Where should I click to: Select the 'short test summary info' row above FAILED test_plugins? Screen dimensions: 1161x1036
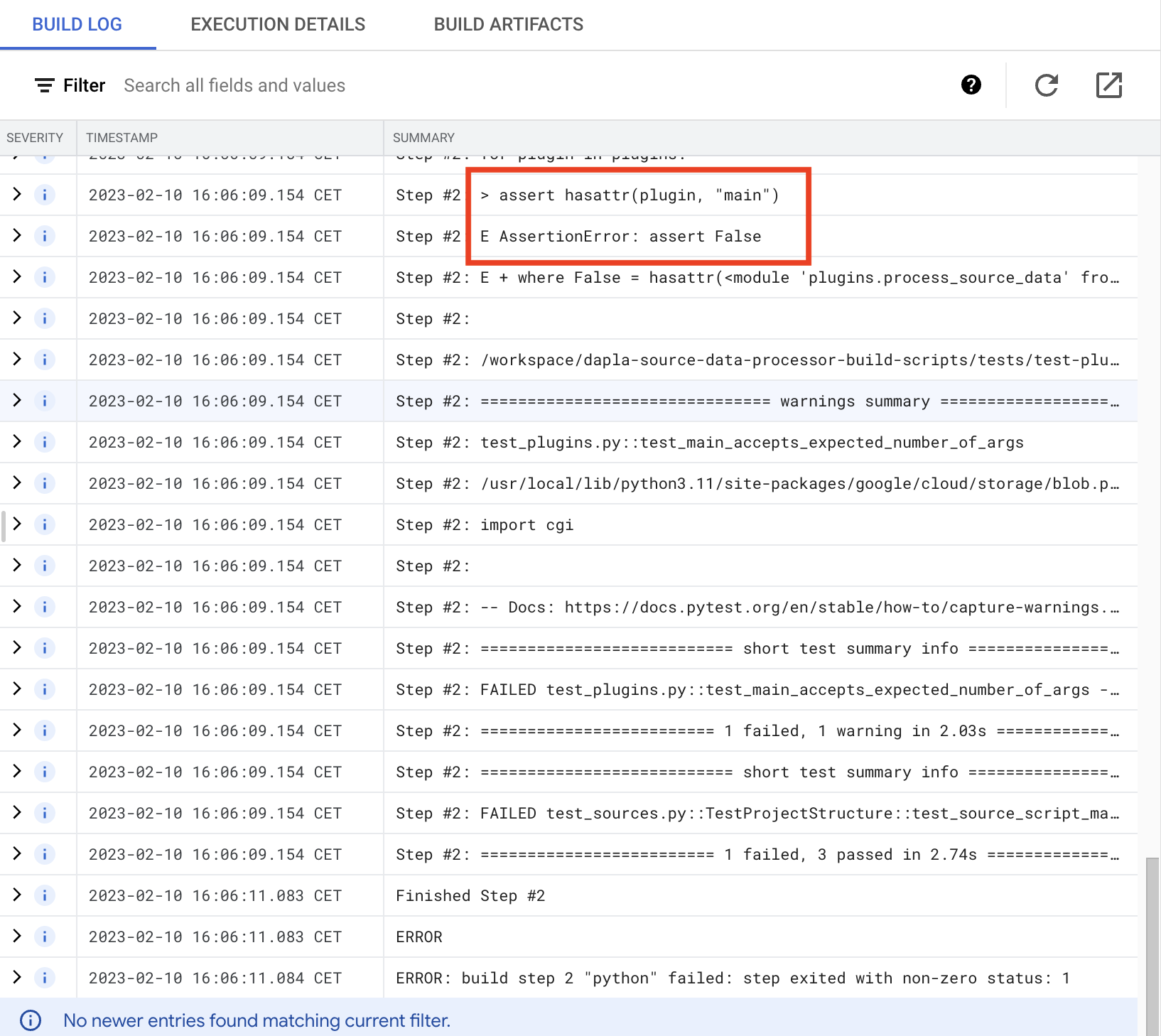(x=568, y=648)
